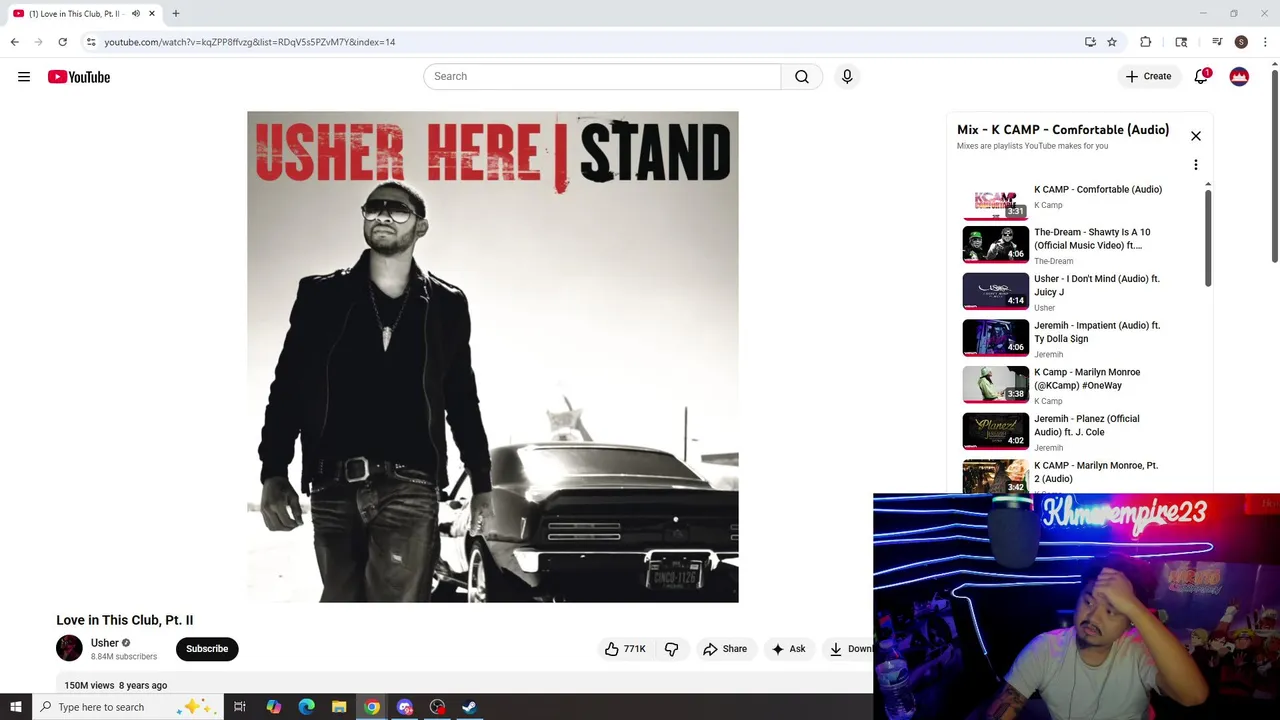Click the Usher I Don't Mind thumbnail
The image size is (1280, 720).
pos(995,292)
